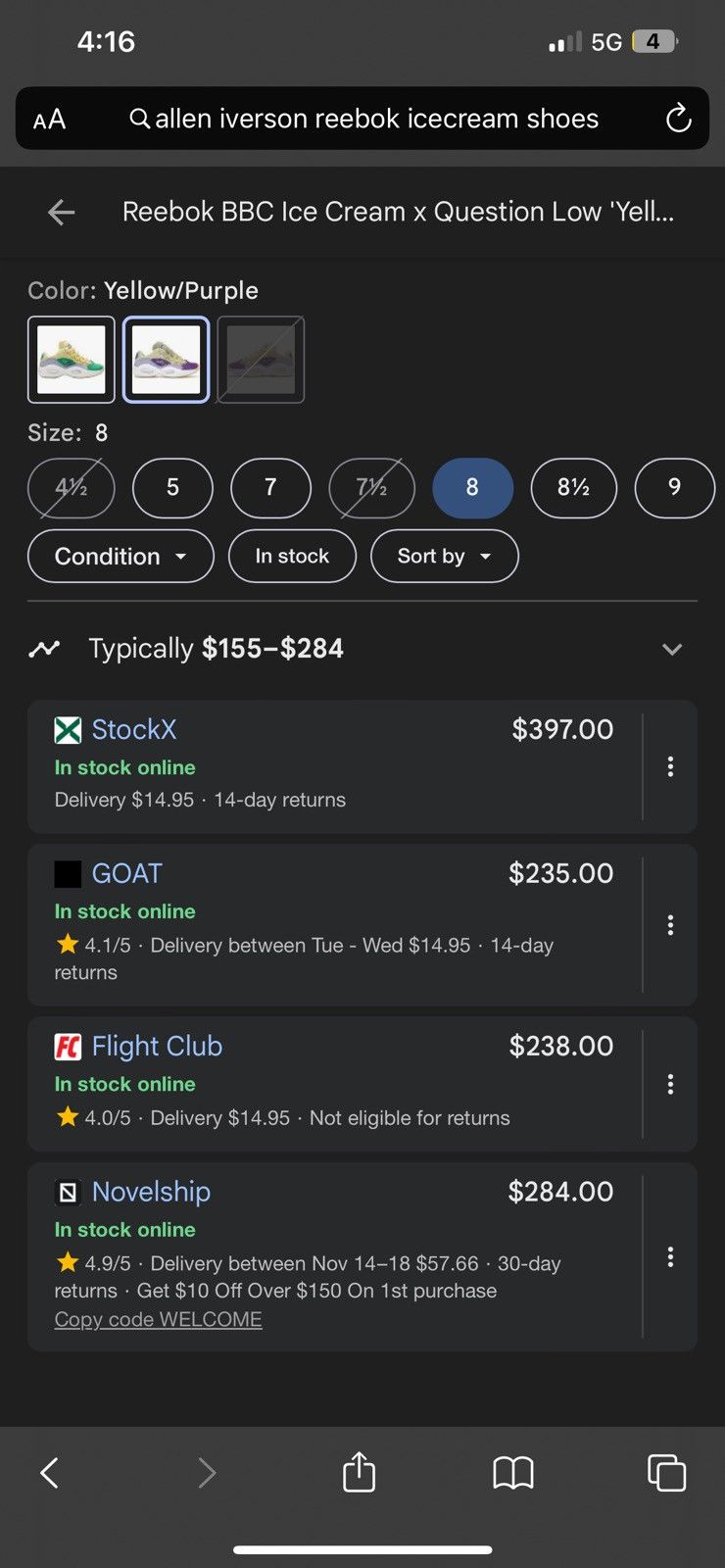Image resolution: width=725 pixels, height=1568 pixels.
Task: Open the Flight Club seller listing
Action: 157,1046
